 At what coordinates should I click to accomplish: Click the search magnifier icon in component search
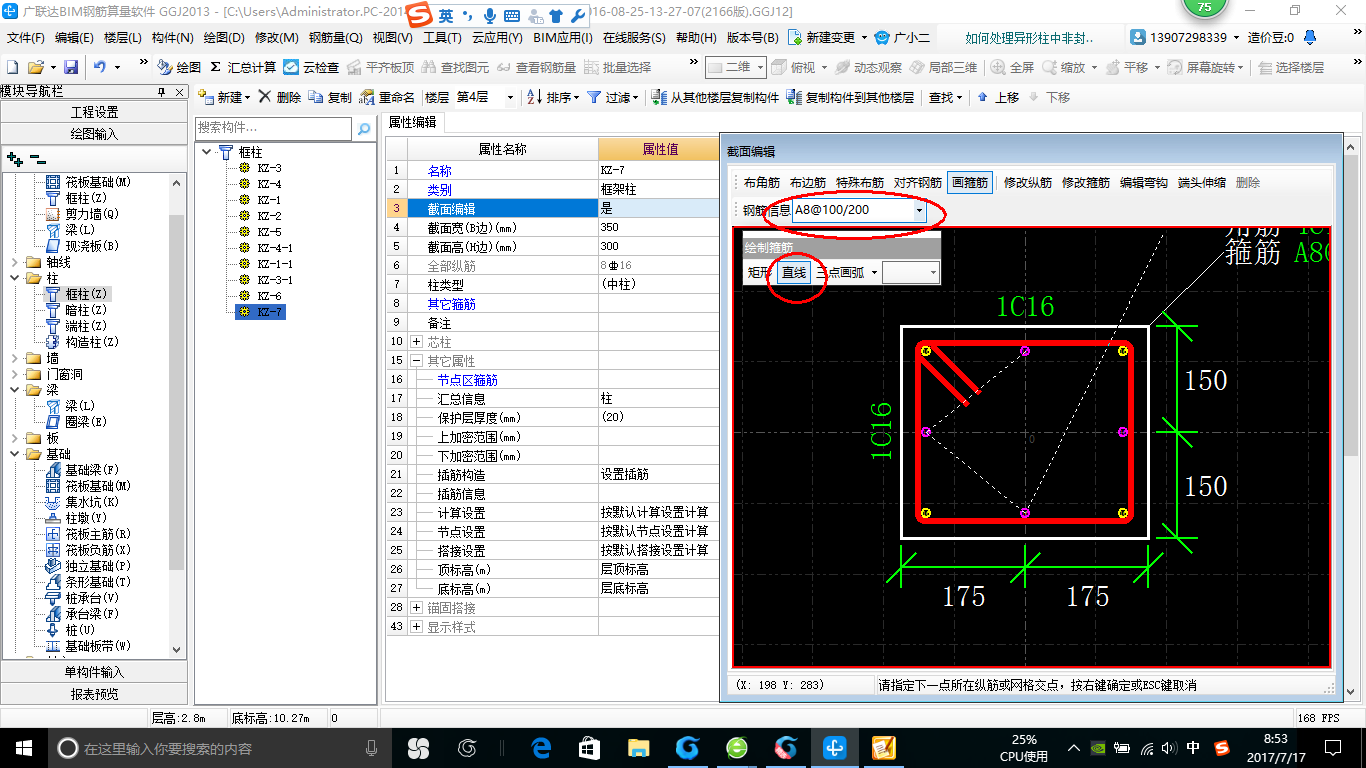365,128
